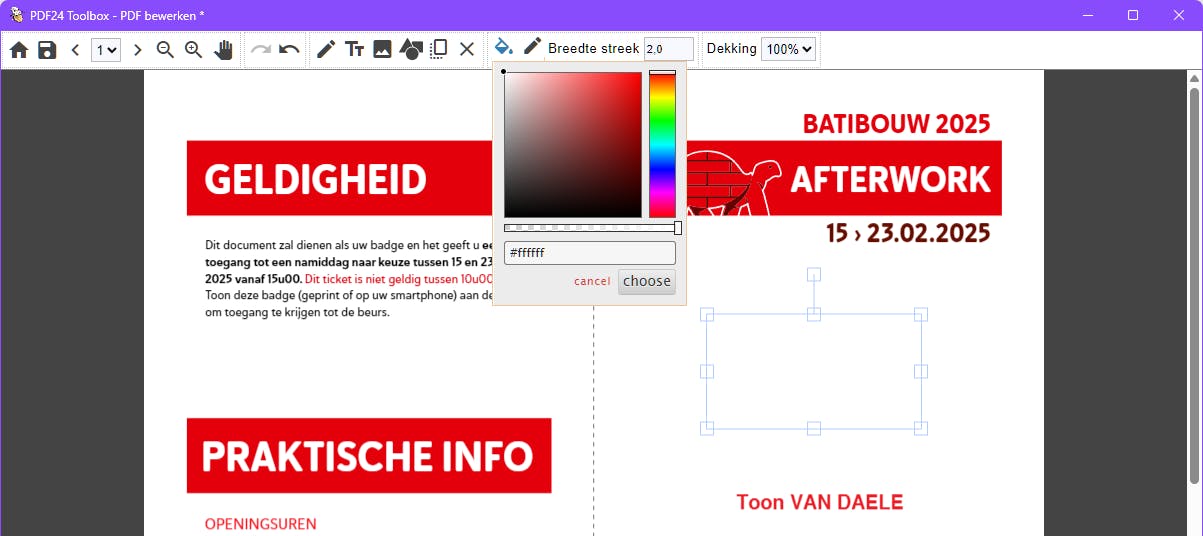Image resolution: width=1203 pixels, height=536 pixels.
Task: Click the hex color input field
Action: (590, 253)
